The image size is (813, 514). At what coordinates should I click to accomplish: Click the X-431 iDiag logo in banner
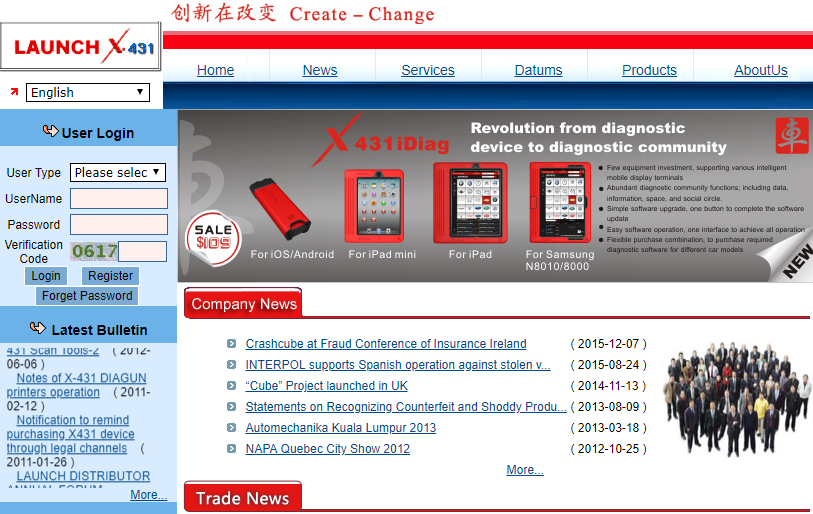381,141
